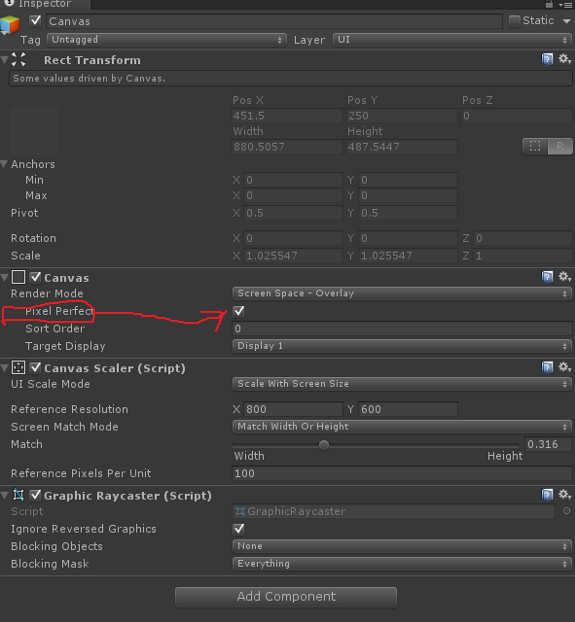Click the Sort Order field

click(x=402, y=329)
